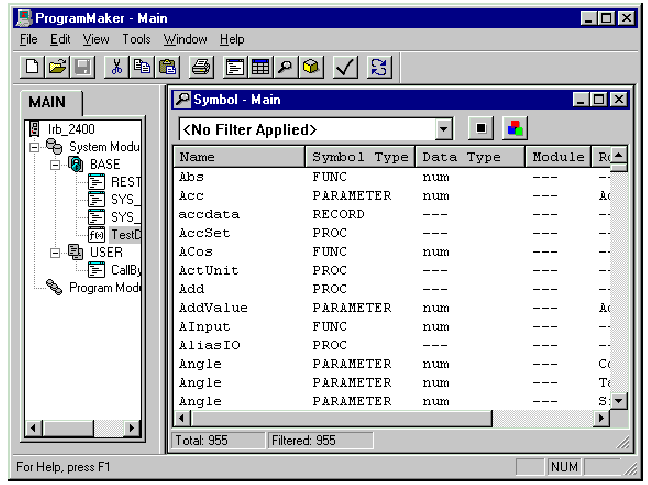Click the tree panel scroll right arrow
The width and height of the screenshot is (648, 485).
click(132, 428)
